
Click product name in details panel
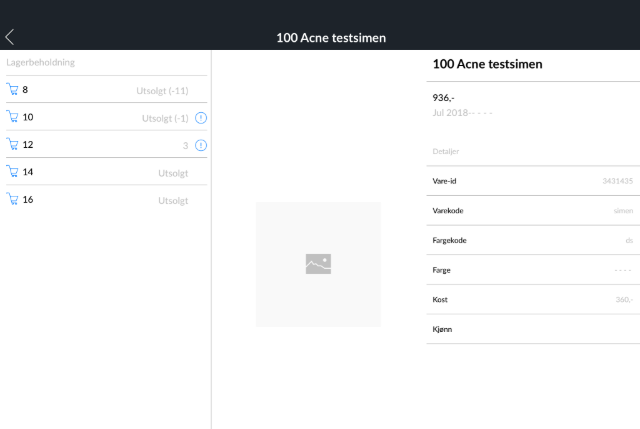click(487, 64)
